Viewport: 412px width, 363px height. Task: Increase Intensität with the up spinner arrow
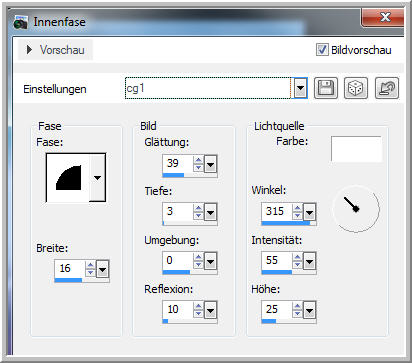(297, 256)
